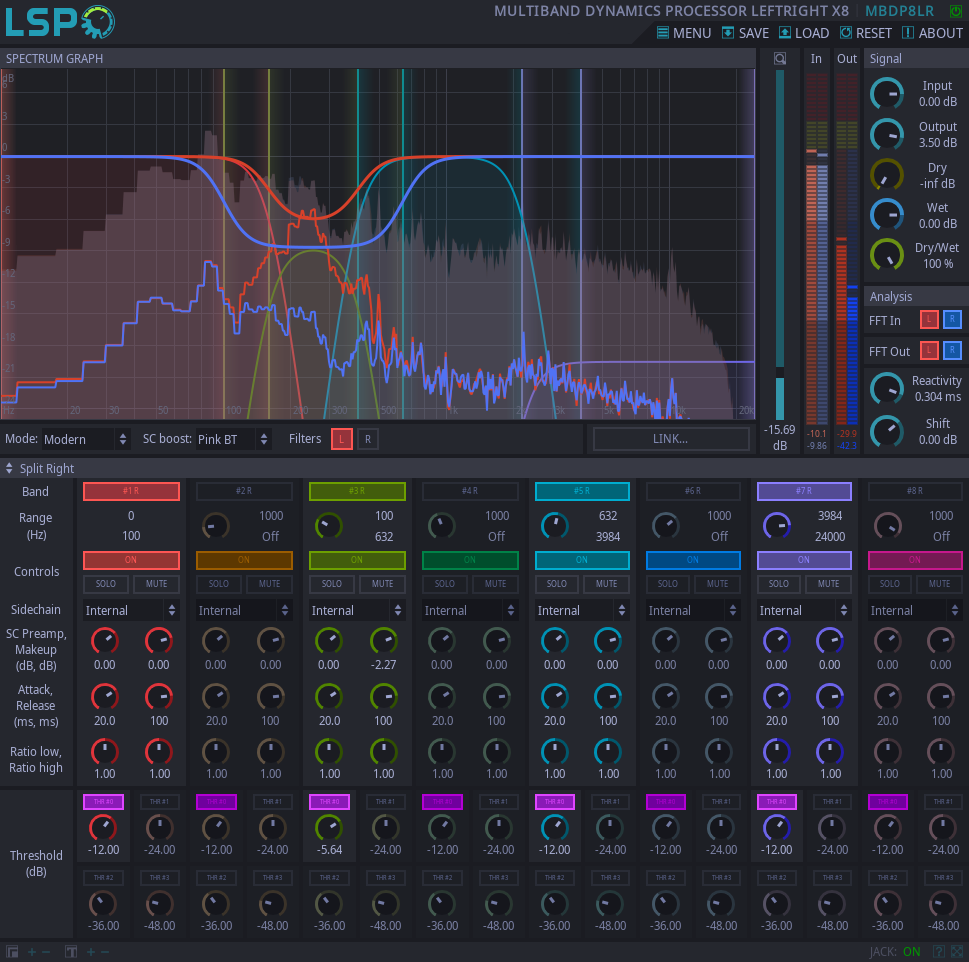
Task: Click the band #5R threshold knob at -12.00
Action: 555,828
